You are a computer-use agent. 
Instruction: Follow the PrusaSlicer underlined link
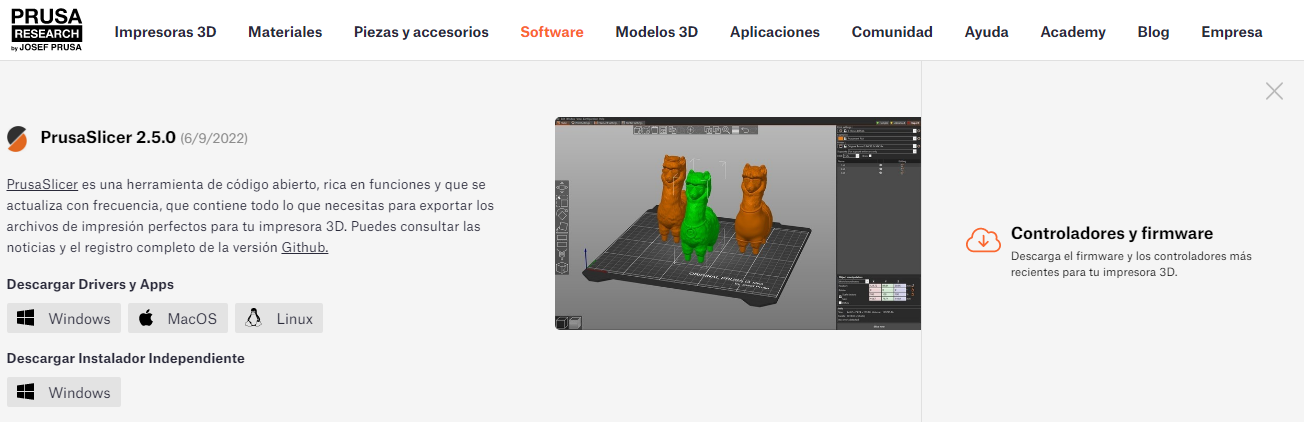[42, 185]
